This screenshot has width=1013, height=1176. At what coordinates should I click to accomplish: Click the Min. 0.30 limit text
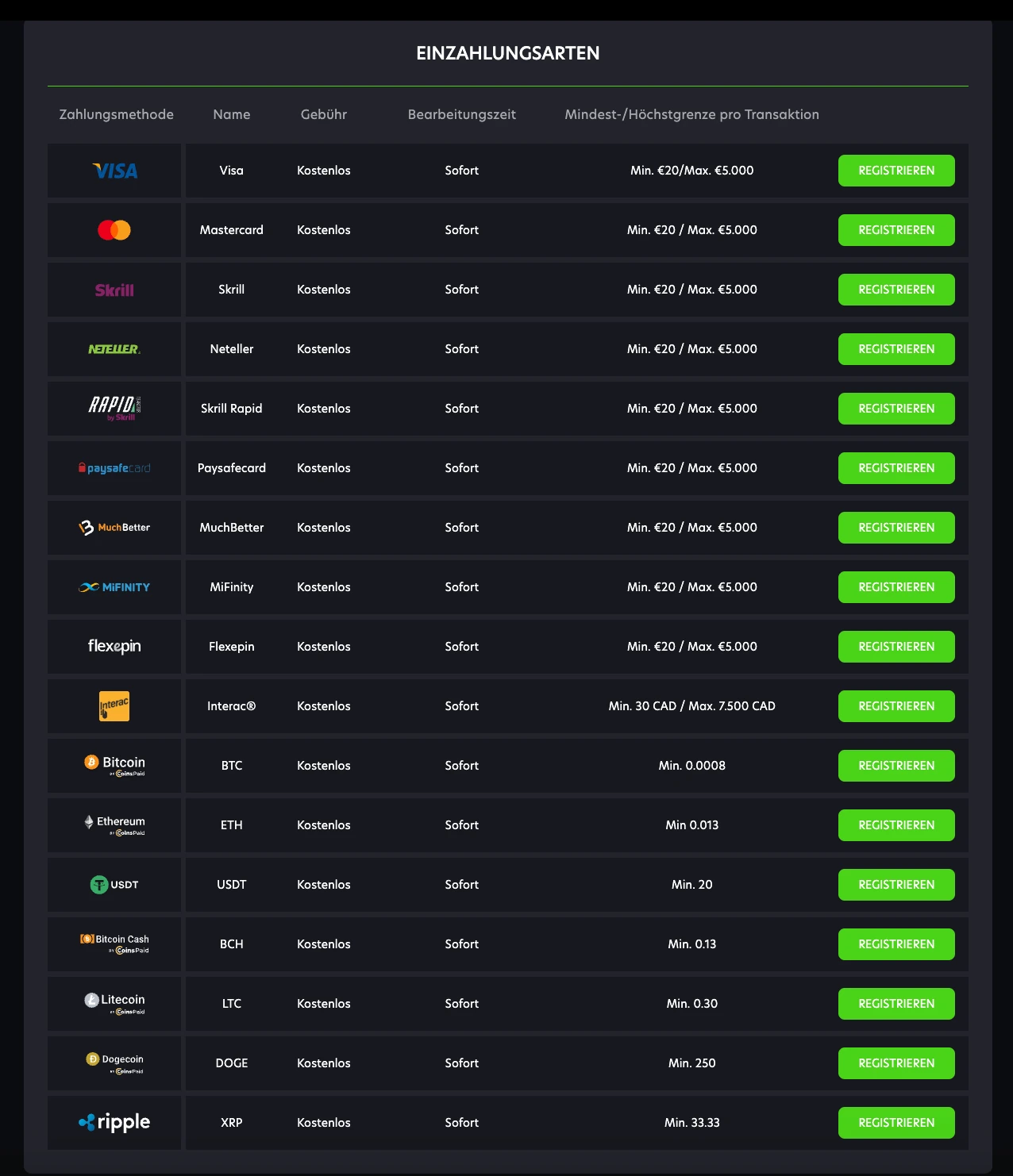tap(692, 1004)
